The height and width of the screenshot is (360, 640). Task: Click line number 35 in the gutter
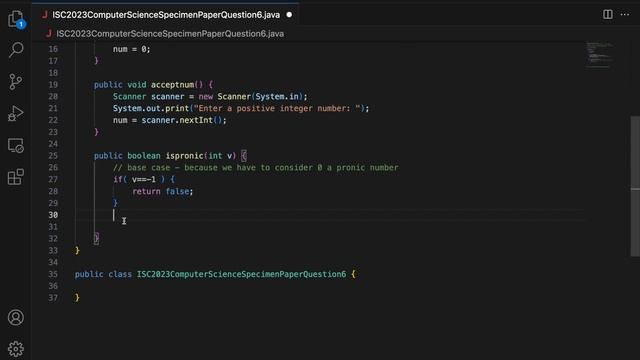click(x=53, y=274)
